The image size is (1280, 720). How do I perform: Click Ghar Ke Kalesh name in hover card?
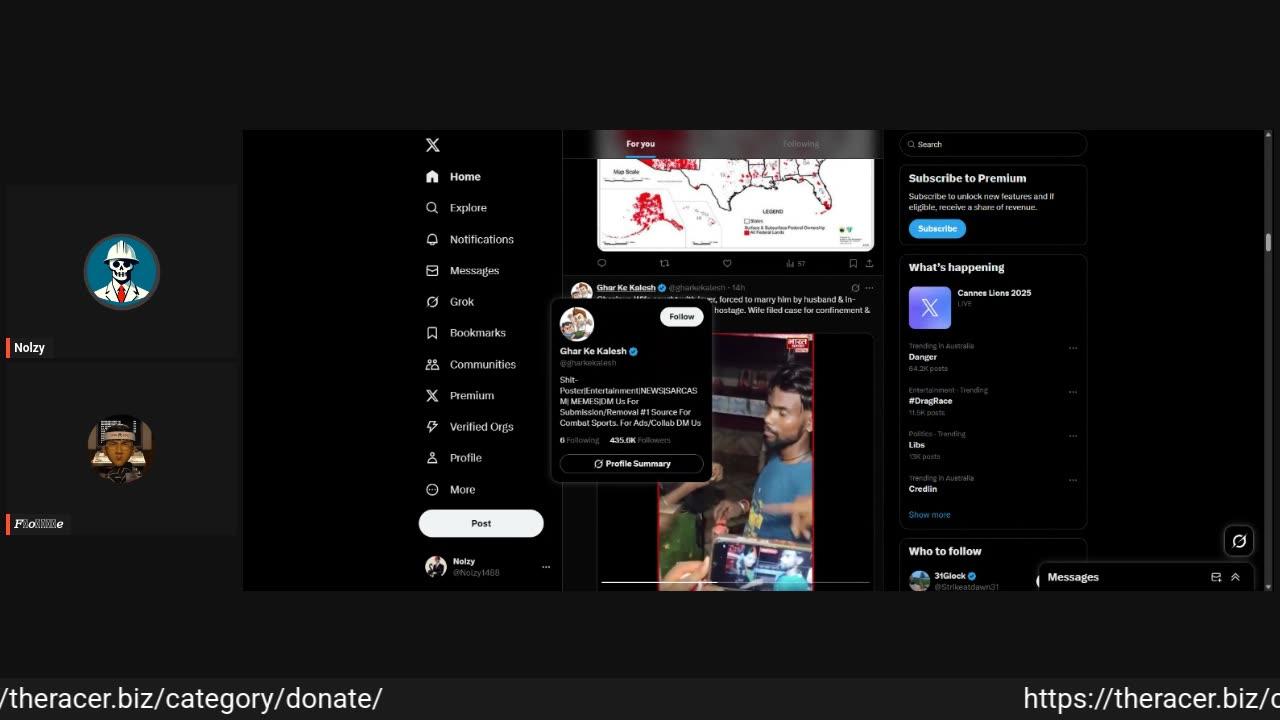[593, 351]
